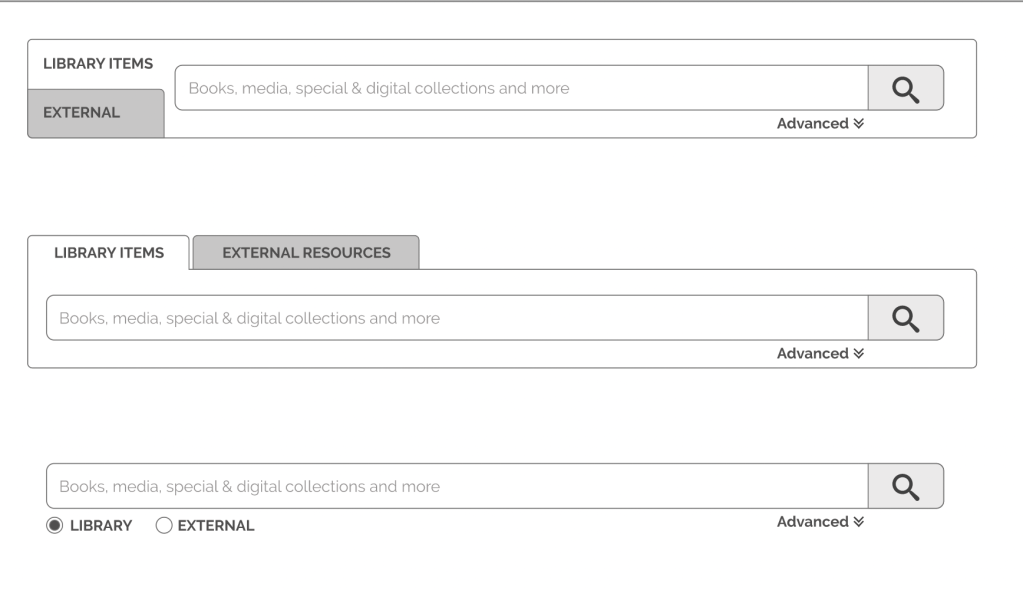The width and height of the screenshot is (1023, 594).
Task: Click the double-chevron icon in the vertical-tab panel
Action: pos(858,124)
